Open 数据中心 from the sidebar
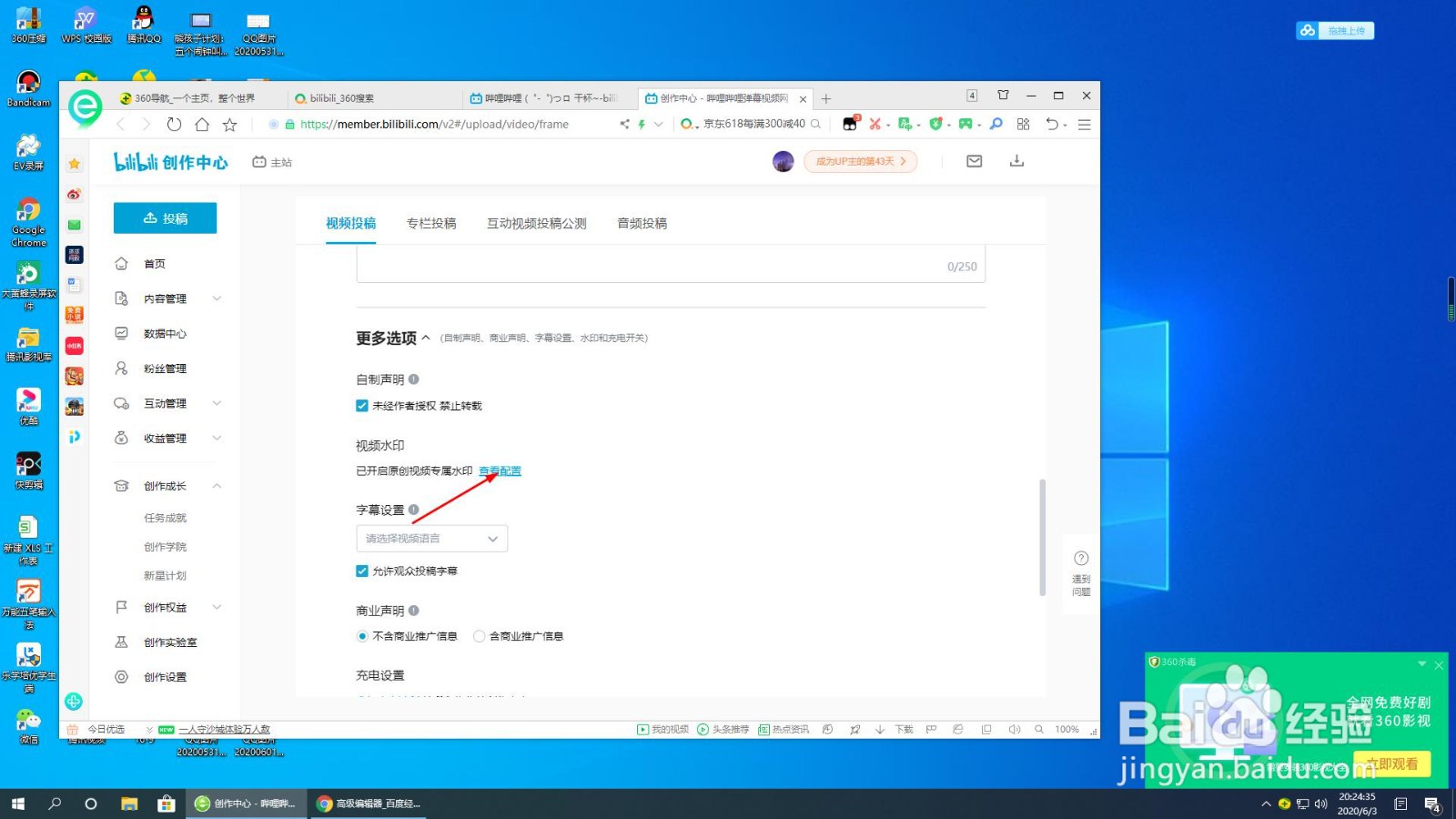Screen dimensions: 1456x819 (x=164, y=333)
